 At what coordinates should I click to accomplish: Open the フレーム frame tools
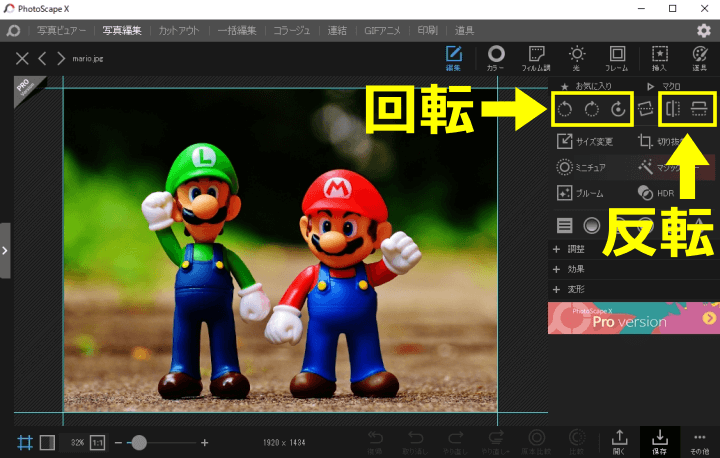(x=617, y=58)
